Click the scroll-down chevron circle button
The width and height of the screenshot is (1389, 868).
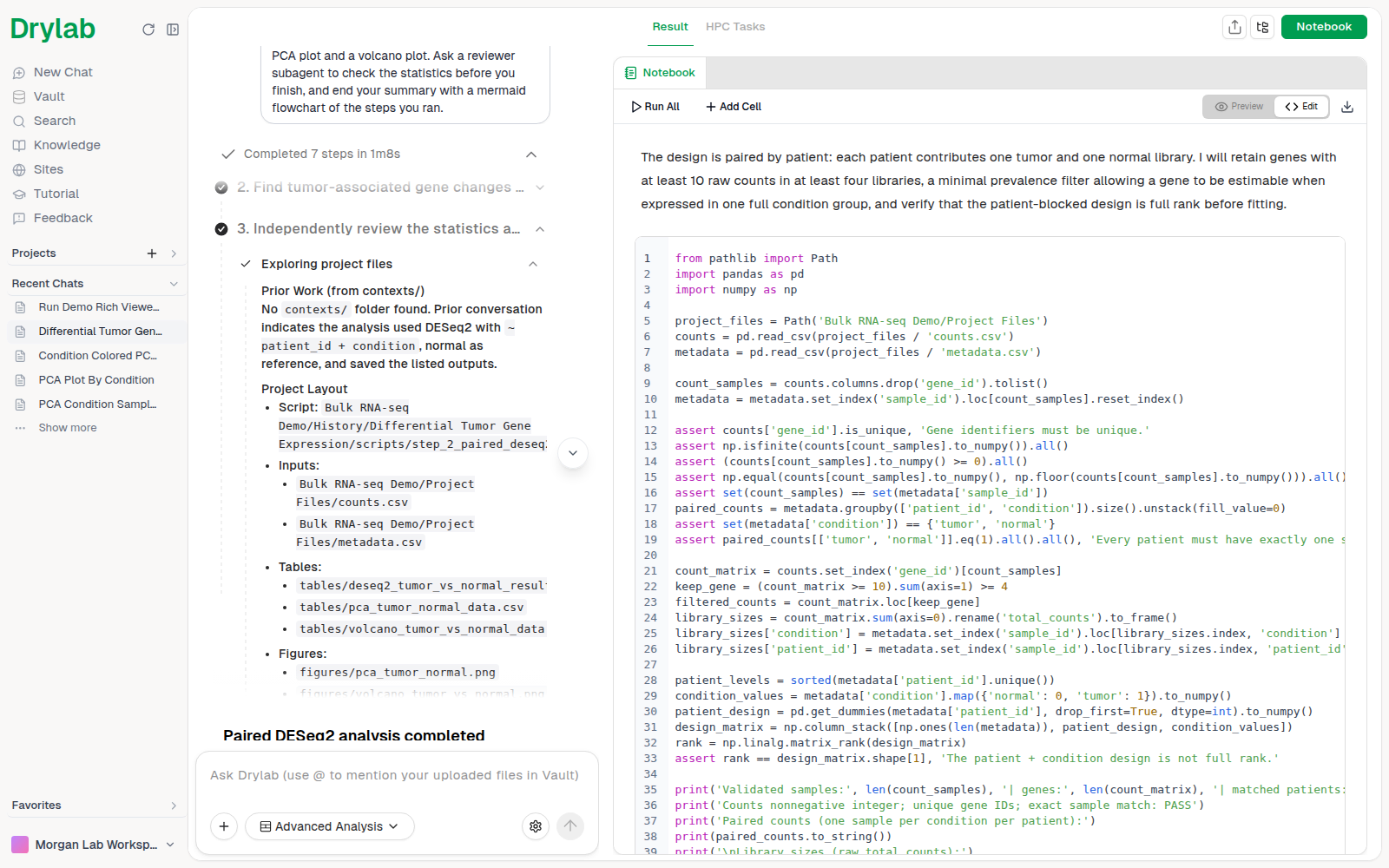[x=573, y=453]
